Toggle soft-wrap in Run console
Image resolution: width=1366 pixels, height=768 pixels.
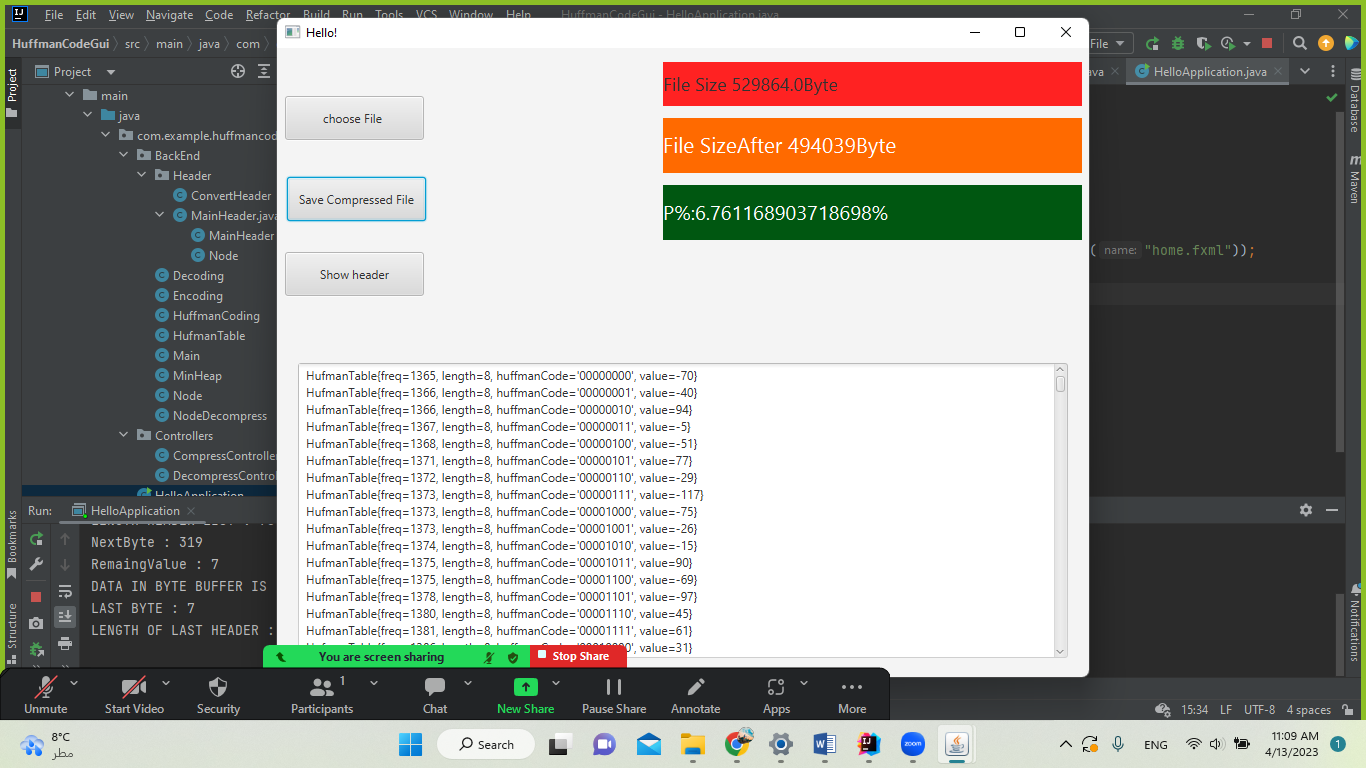point(65,591)
